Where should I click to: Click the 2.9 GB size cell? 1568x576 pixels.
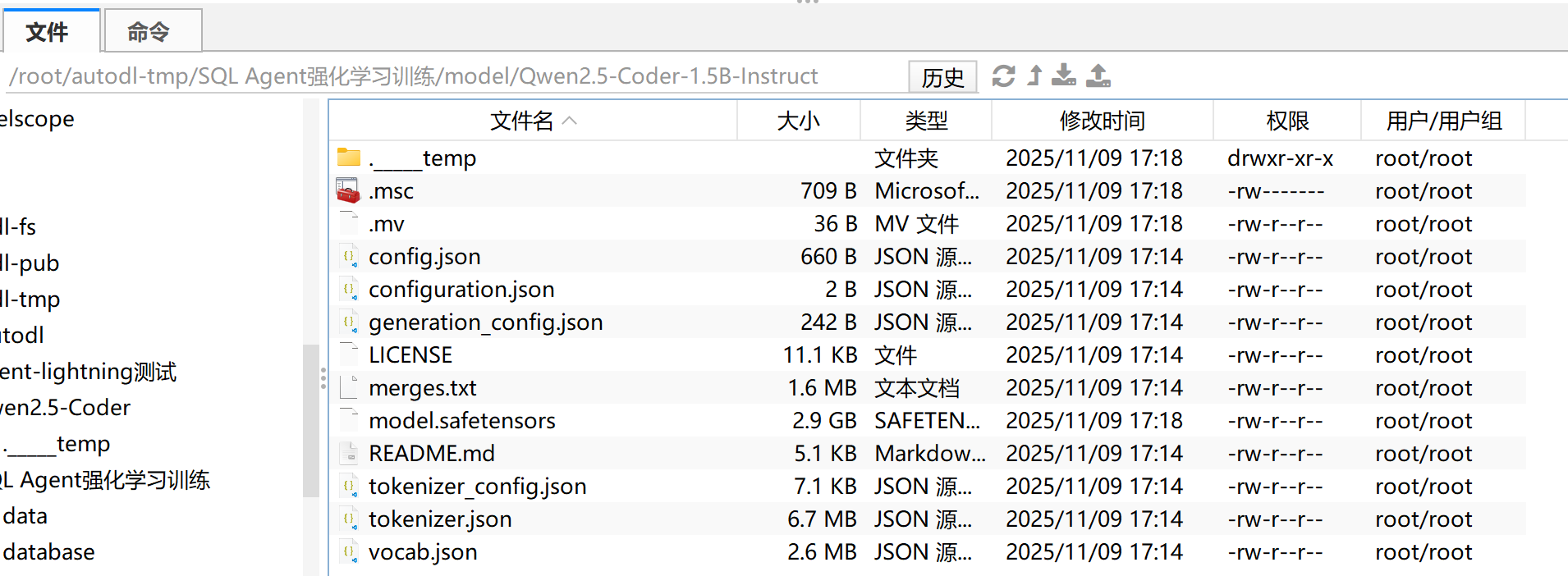(824, 420)
